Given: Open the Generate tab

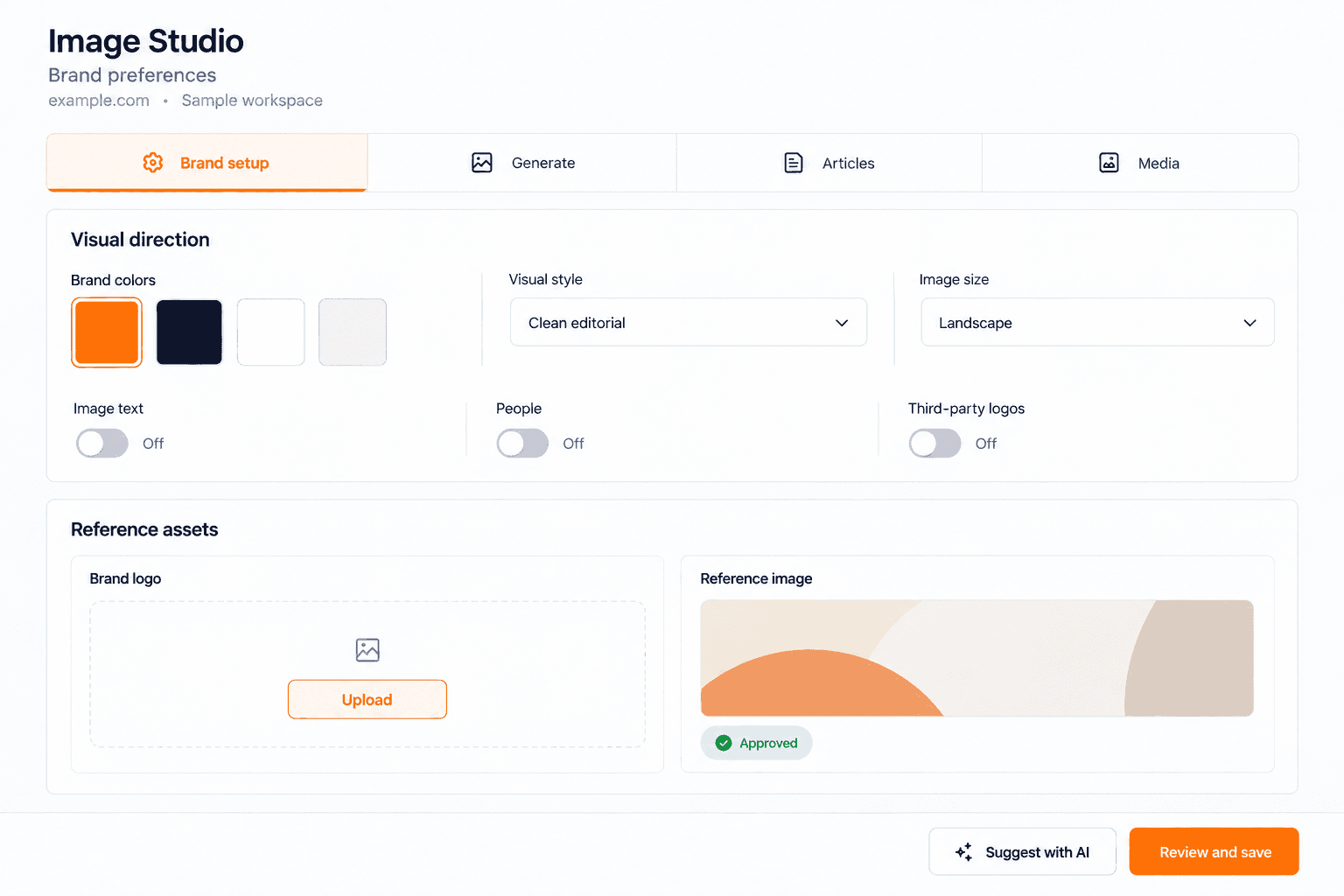Looking at the screenshot, I should point(522,163).
